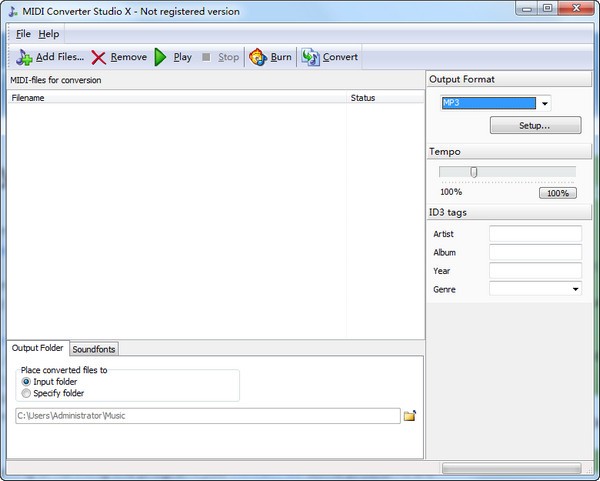Viewport: 600px width, 481px height.
Task: Click the Setup... button
Action: coord(535,126)
